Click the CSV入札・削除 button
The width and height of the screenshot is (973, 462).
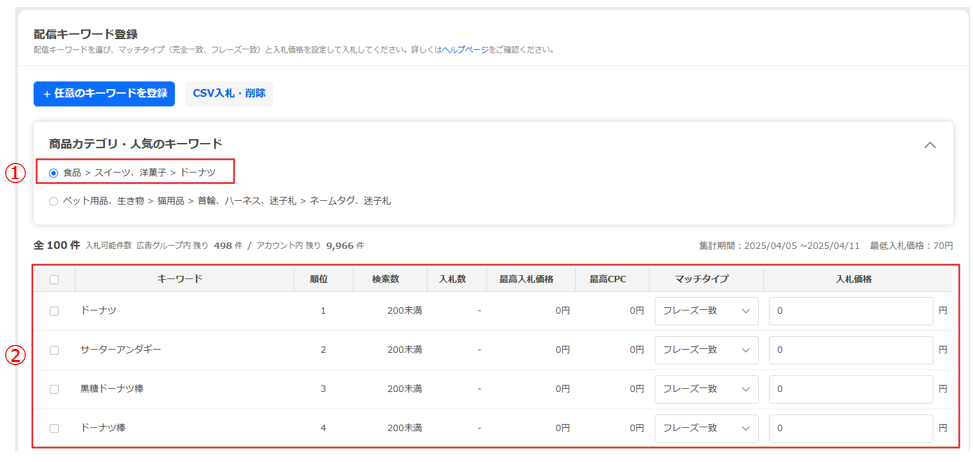[x=229, y=94]
